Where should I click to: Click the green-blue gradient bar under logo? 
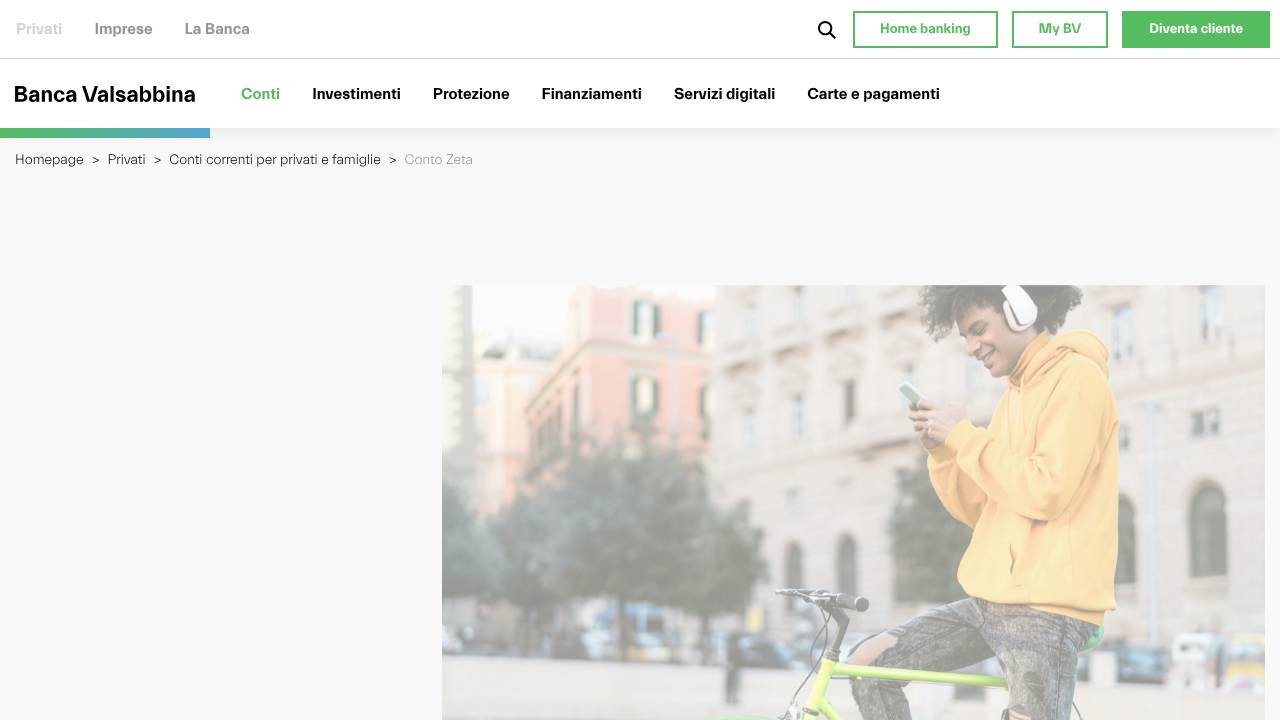tap(105, 132)
